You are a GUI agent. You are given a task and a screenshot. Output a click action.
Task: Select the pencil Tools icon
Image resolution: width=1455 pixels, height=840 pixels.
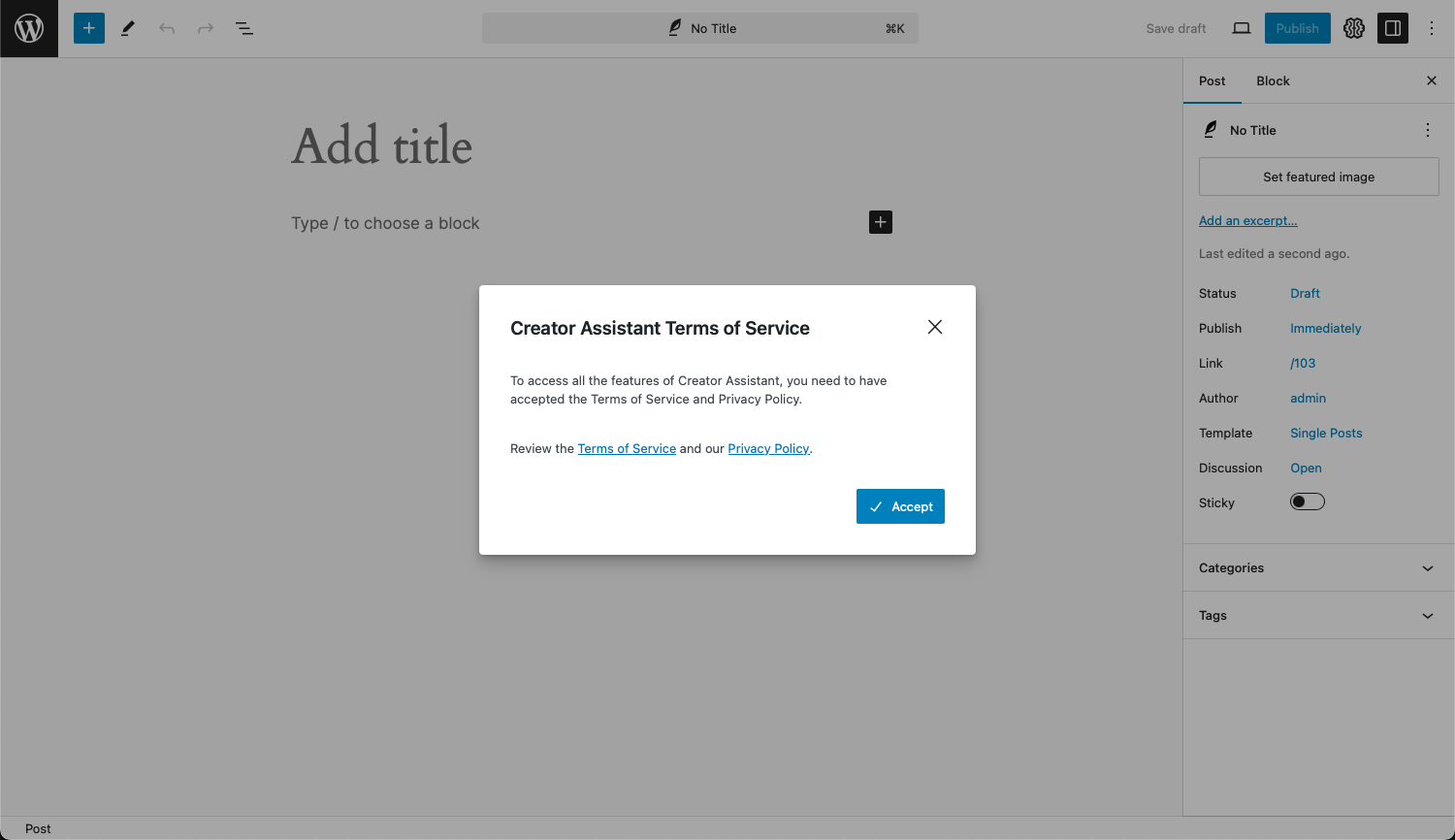[x=128, y=28]
